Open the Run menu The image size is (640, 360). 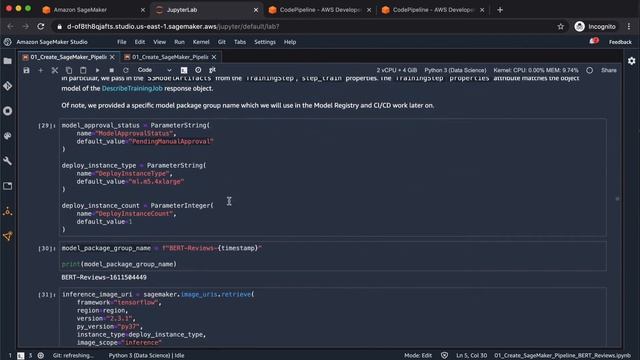179,42
